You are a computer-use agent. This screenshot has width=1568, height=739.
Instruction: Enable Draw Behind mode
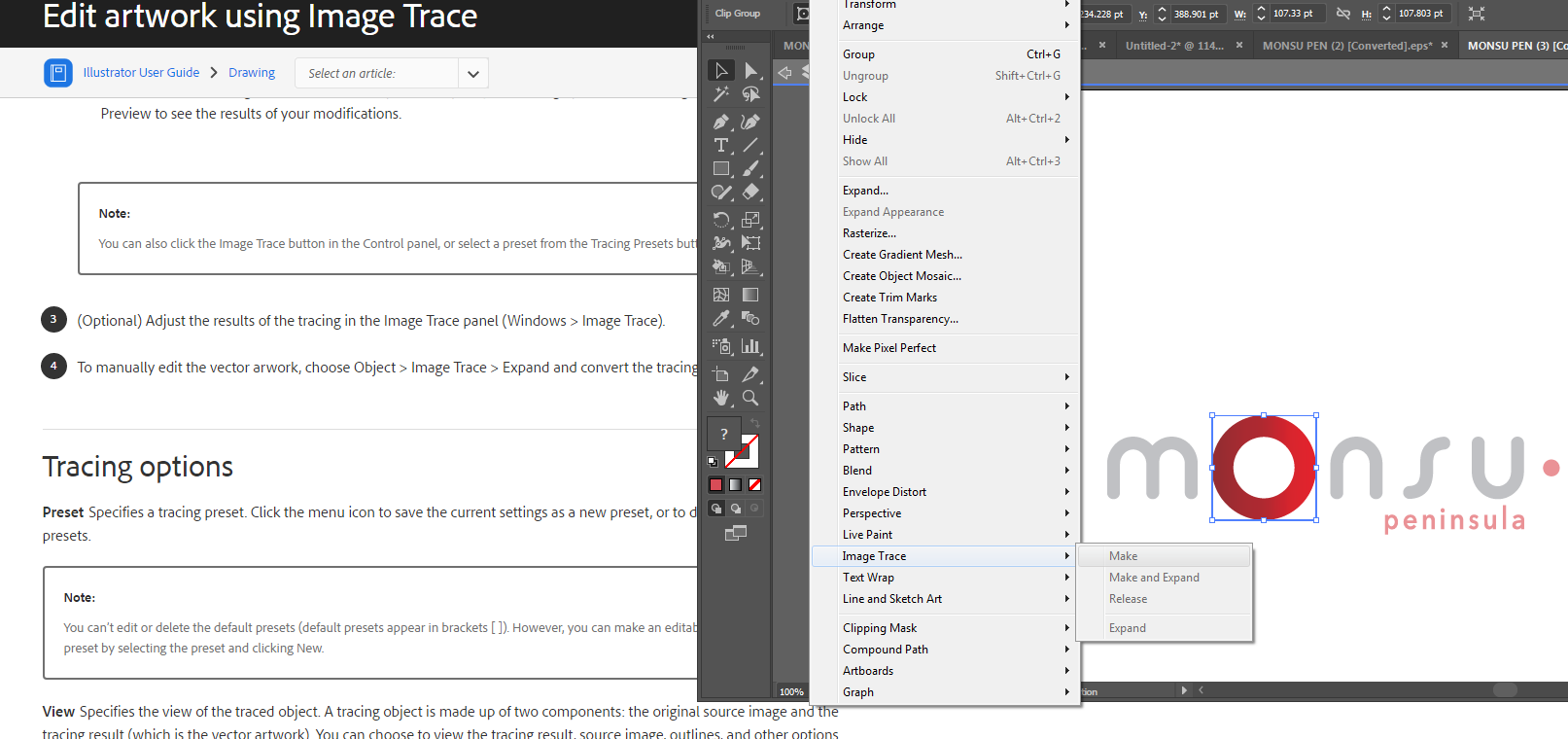click(x=736, y=509)
